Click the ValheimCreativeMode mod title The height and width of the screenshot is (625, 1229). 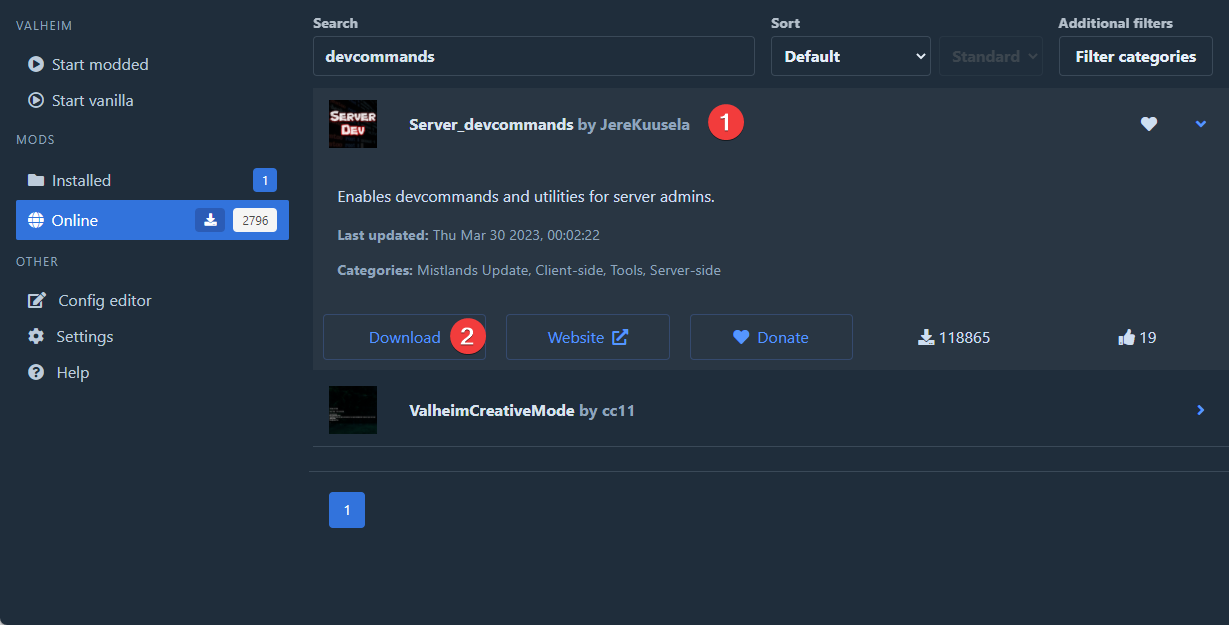tap(492, 410)
